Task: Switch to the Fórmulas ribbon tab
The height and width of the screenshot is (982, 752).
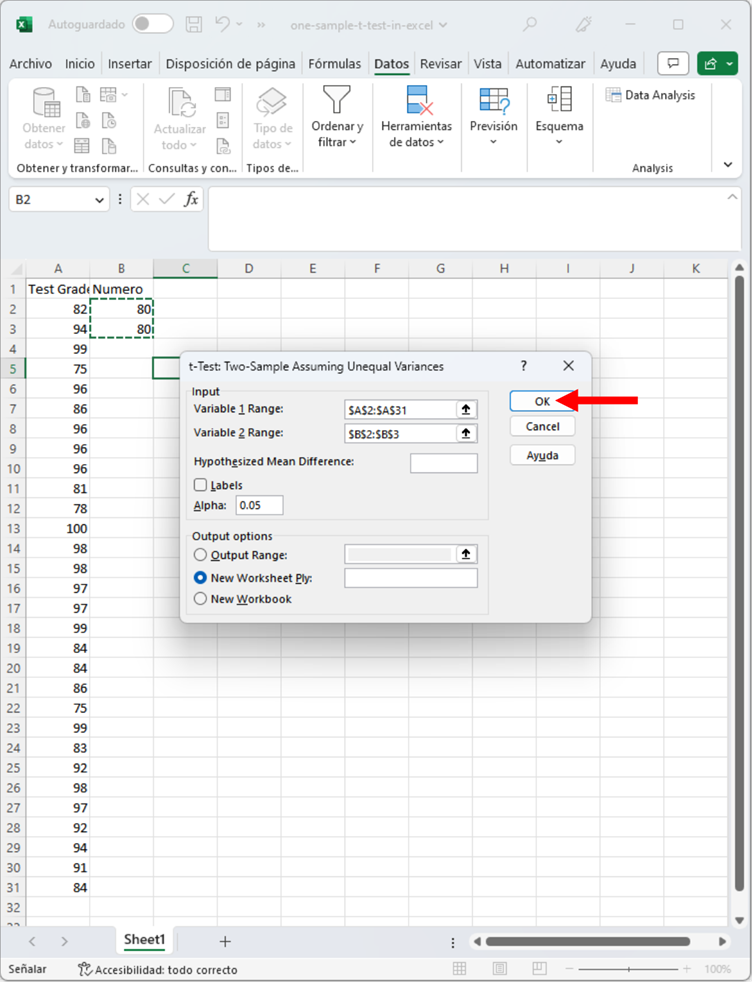Action: (x=335, y=64)
